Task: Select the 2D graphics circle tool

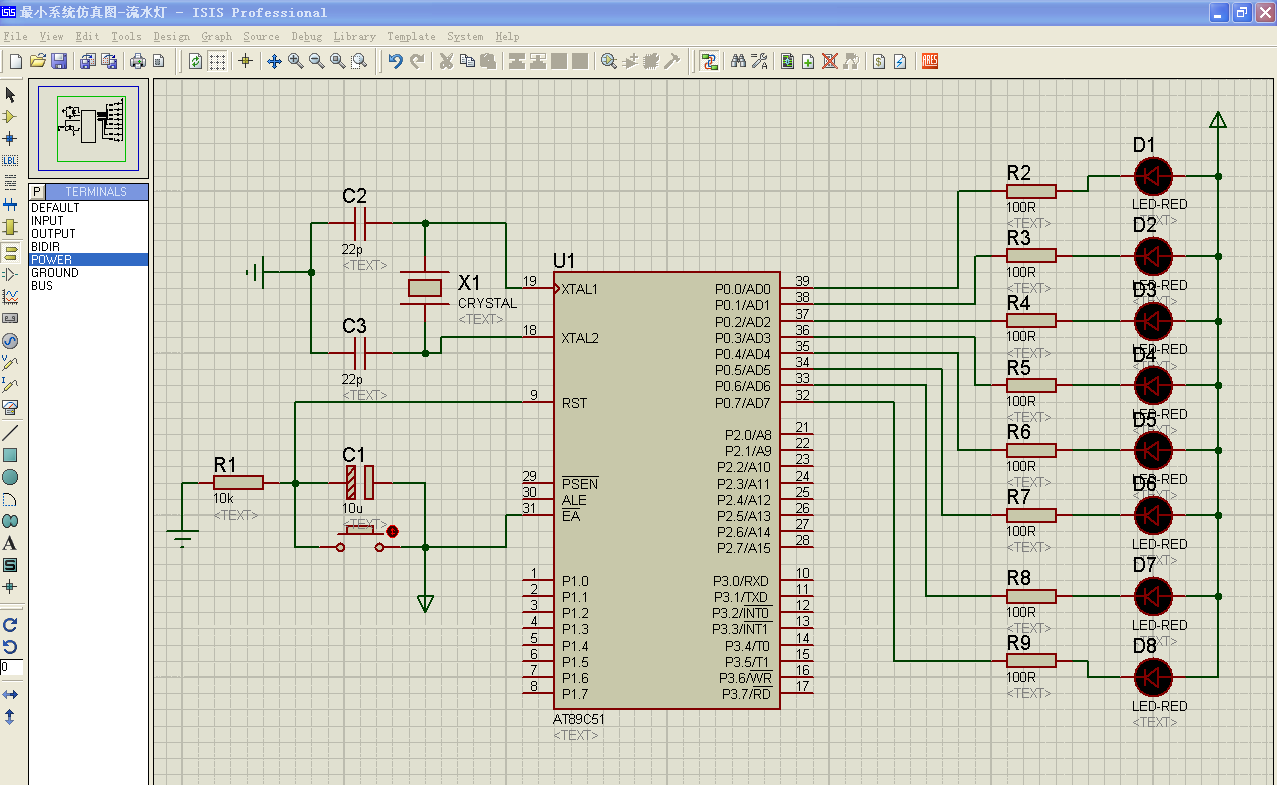Action: (x=10, y=477)
